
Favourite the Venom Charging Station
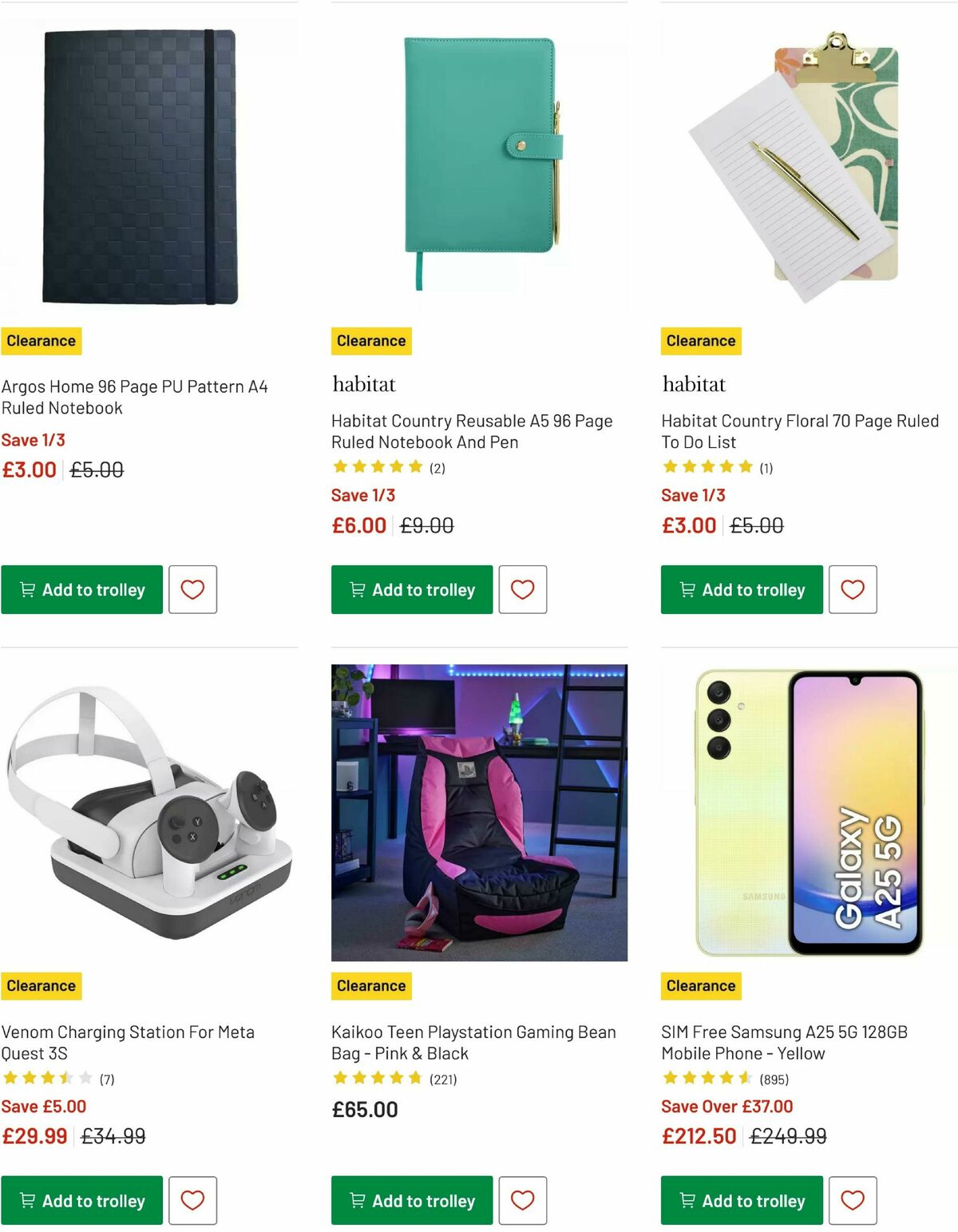192,1200
